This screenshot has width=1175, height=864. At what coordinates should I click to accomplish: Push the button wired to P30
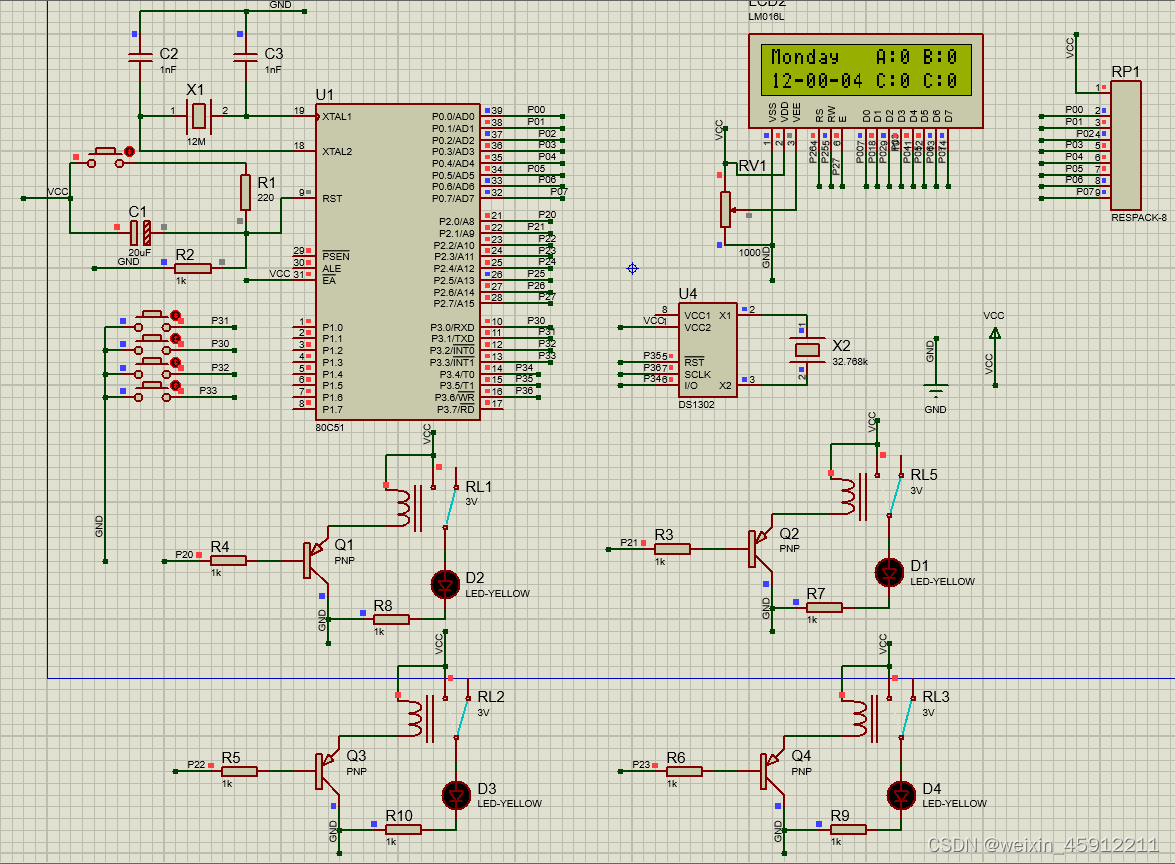153,344
